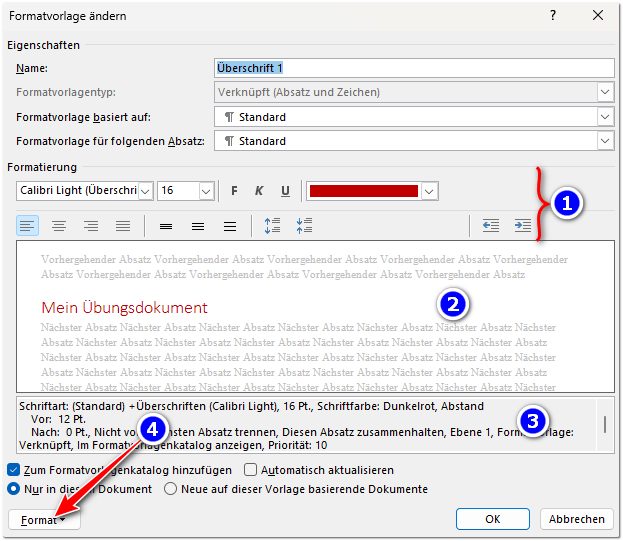Select 'Neue auf dieser Vorlage basierende Dokumente'
623x541 pixels.
click(171, 489)
